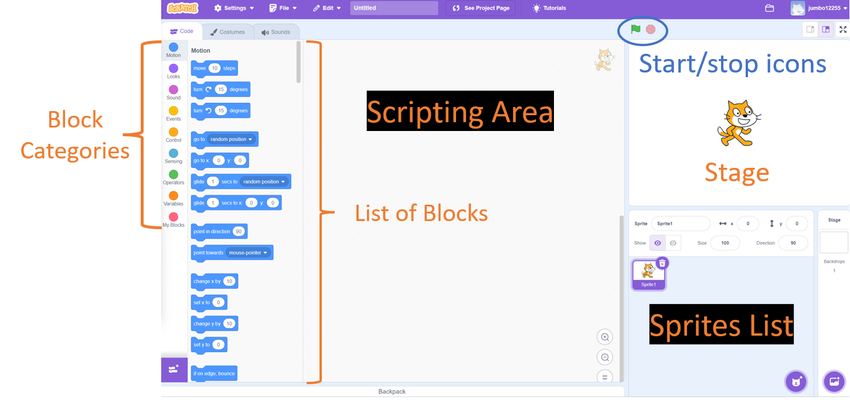Click the Add Extension button
Viewport: 850px width, 400px height.
click(x=174, y=370)
